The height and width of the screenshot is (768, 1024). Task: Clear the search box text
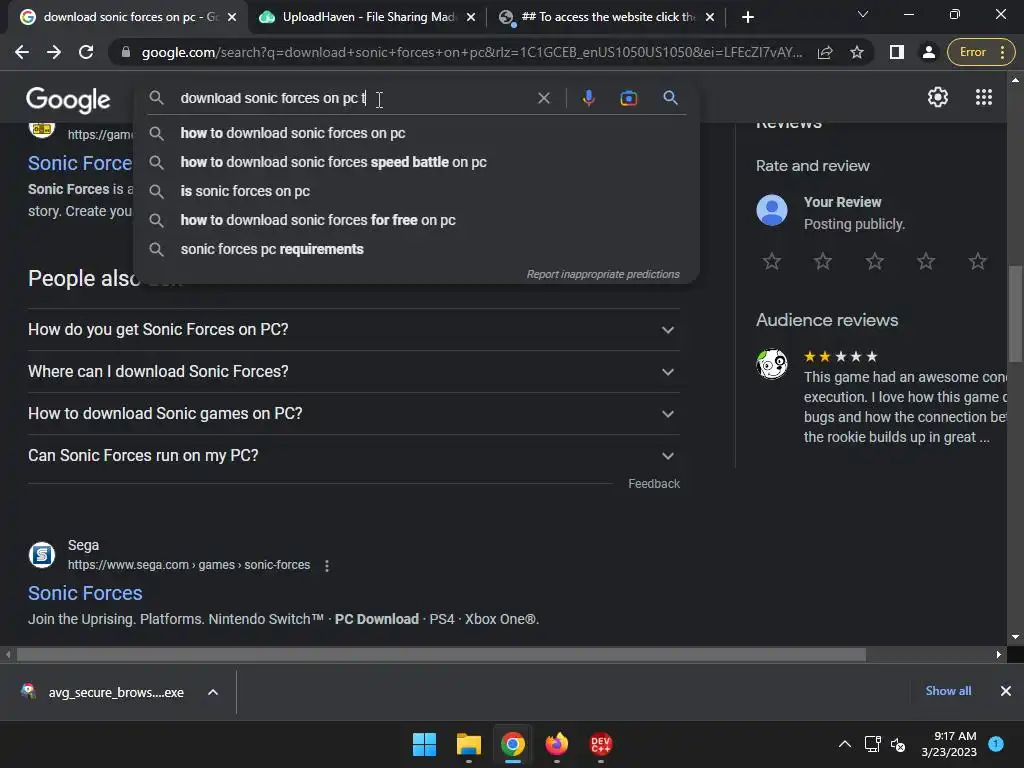point(543,98)
